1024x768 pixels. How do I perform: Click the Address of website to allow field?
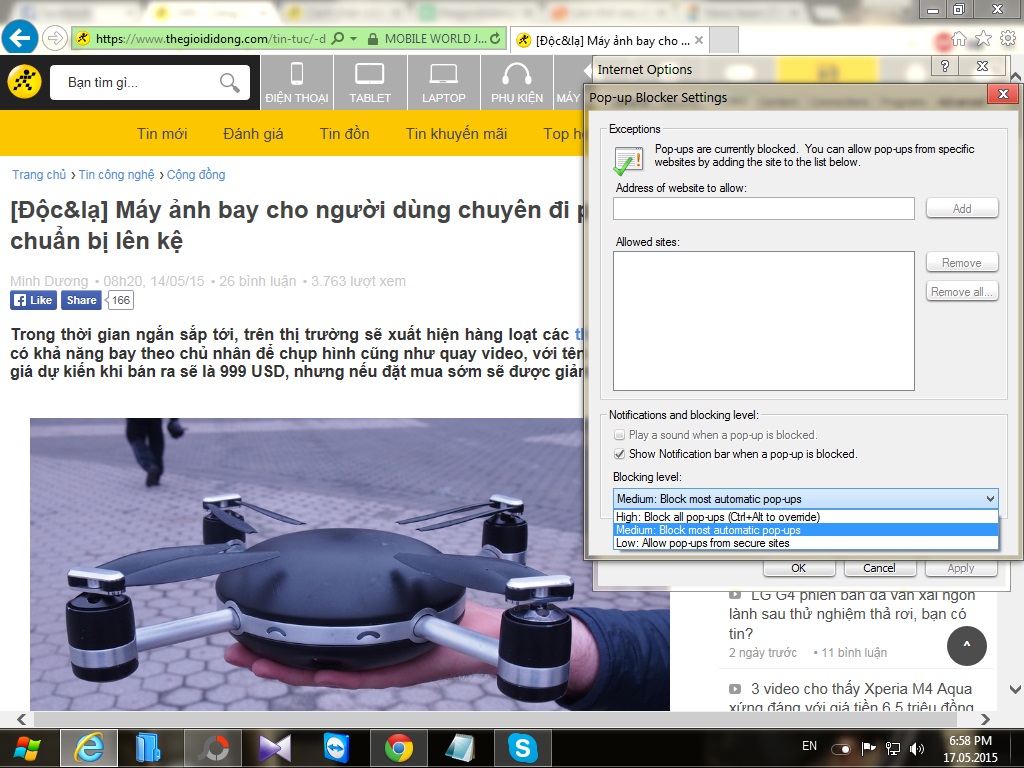763,208
